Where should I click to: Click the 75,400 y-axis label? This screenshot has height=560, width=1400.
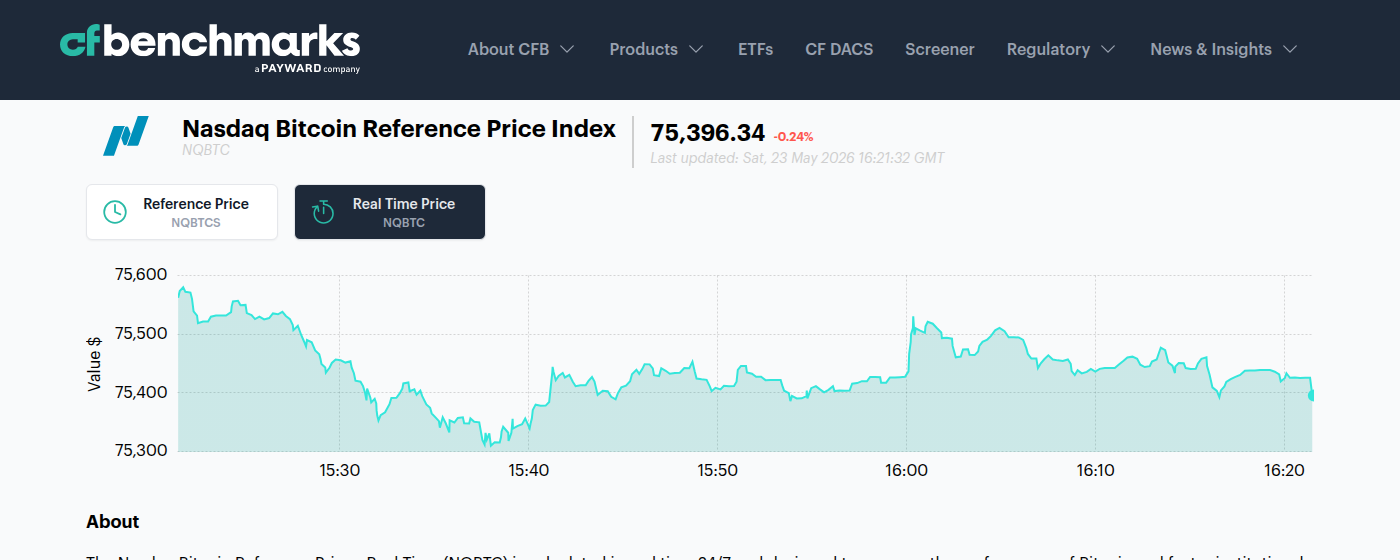click(141, 392)
